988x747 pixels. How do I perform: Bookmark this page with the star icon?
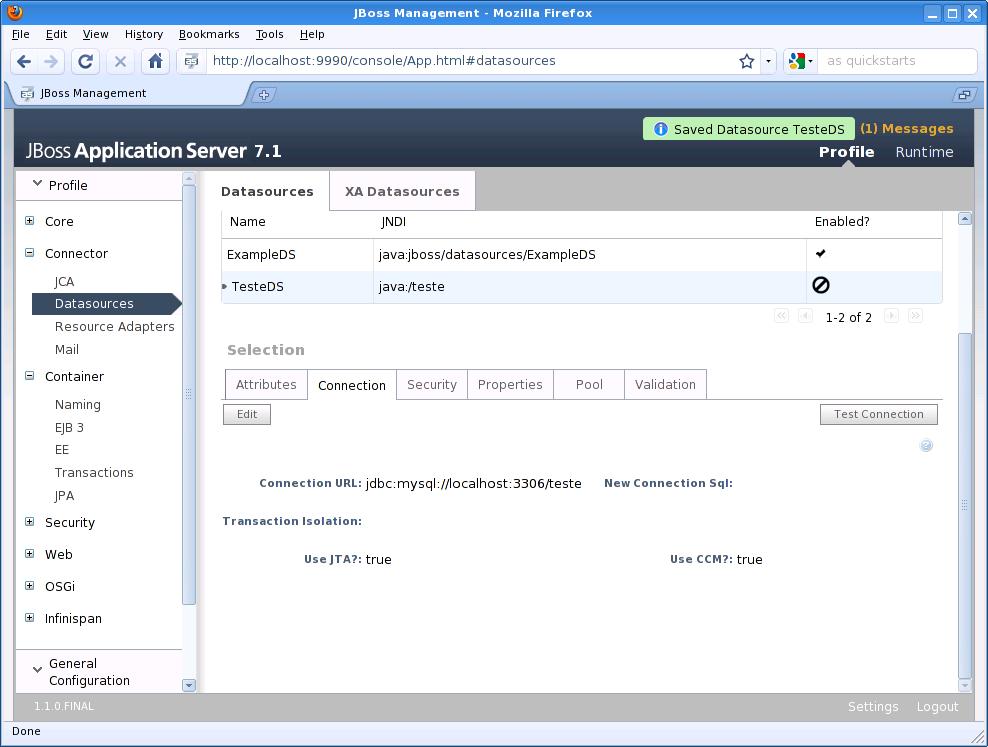tap(747, 61)
